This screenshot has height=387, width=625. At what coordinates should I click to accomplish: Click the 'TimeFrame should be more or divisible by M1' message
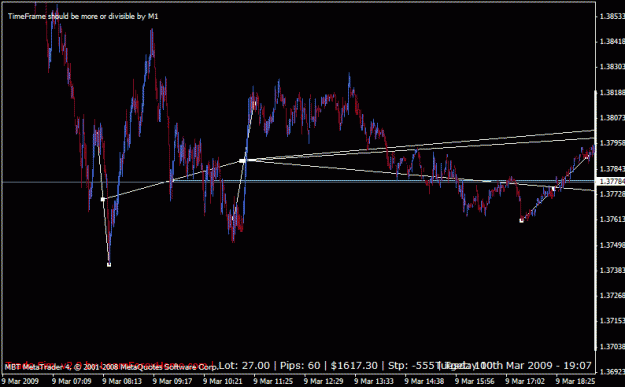click(83, 16)
